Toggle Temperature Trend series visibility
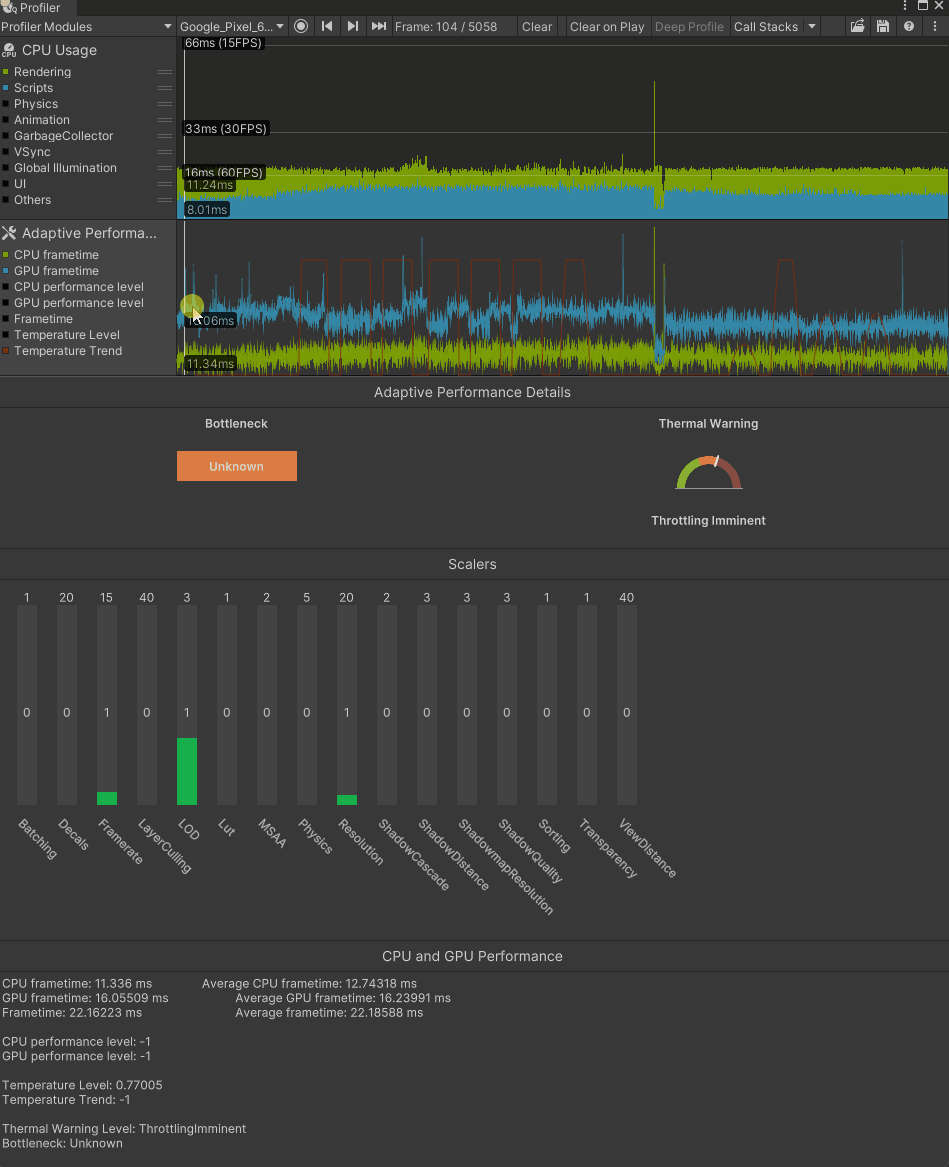This screenshot has height=1167, width=949. pyautogui.click(x=67, y=351)
